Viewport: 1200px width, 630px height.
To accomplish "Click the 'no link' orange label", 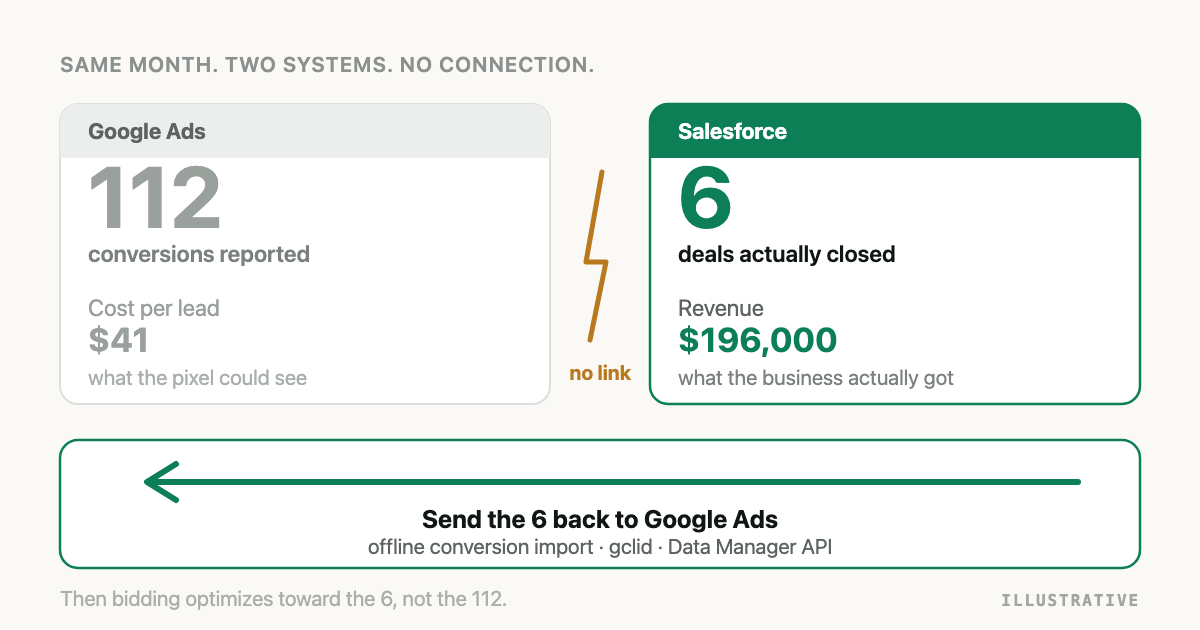I will [600, 374].
